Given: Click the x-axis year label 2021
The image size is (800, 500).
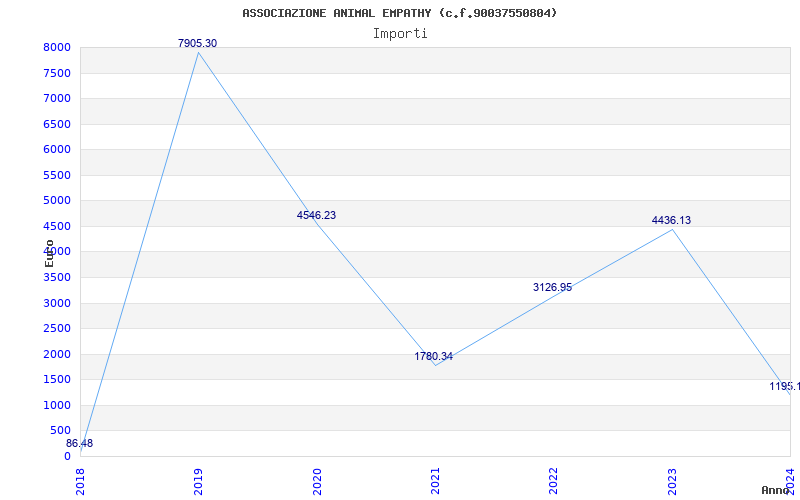Looking at the screenshot, I should [x=435, y=481].
